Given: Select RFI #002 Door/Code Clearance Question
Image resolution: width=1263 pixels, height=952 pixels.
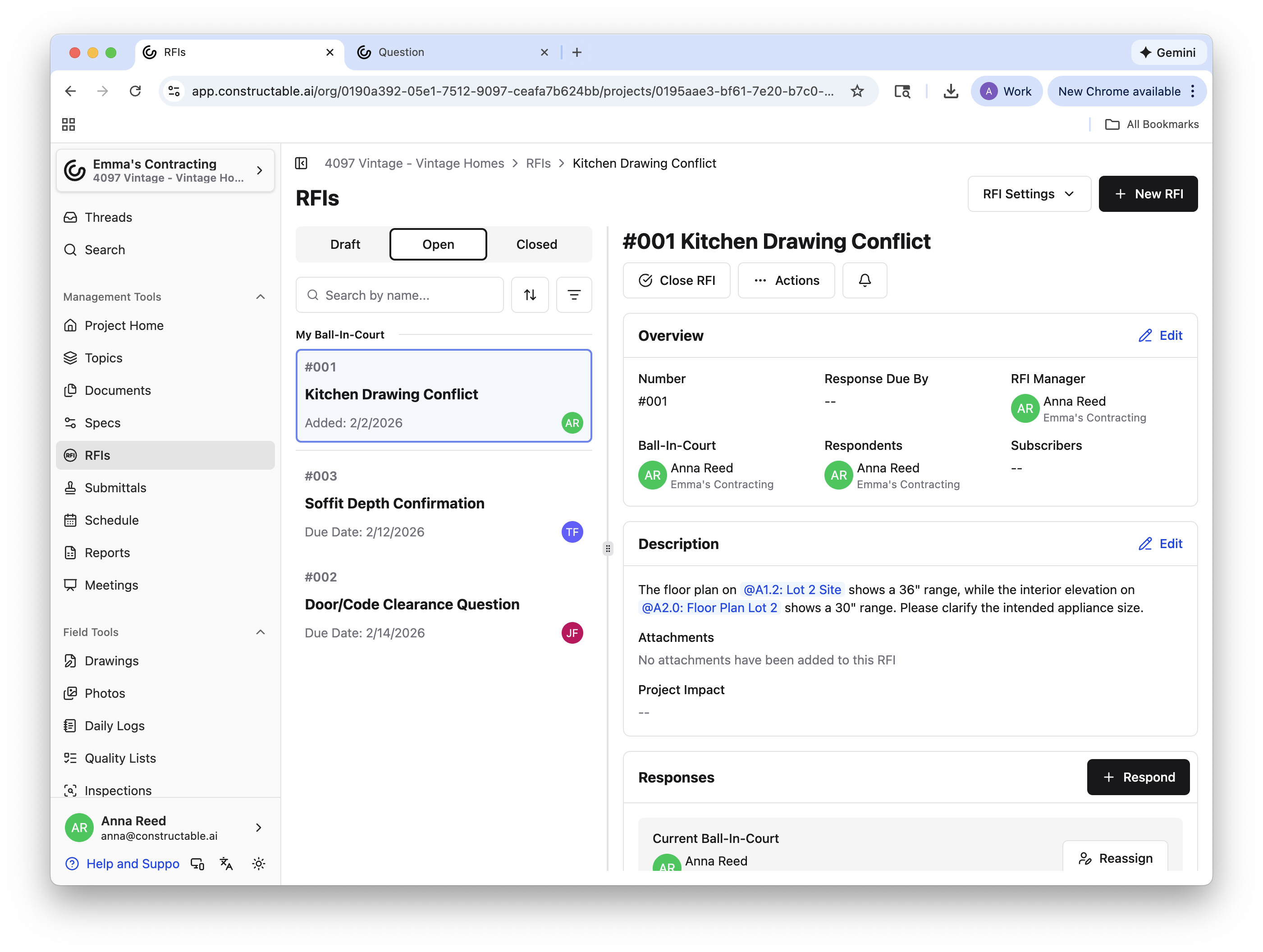Looking at the screenshot, I should (444, 605).
